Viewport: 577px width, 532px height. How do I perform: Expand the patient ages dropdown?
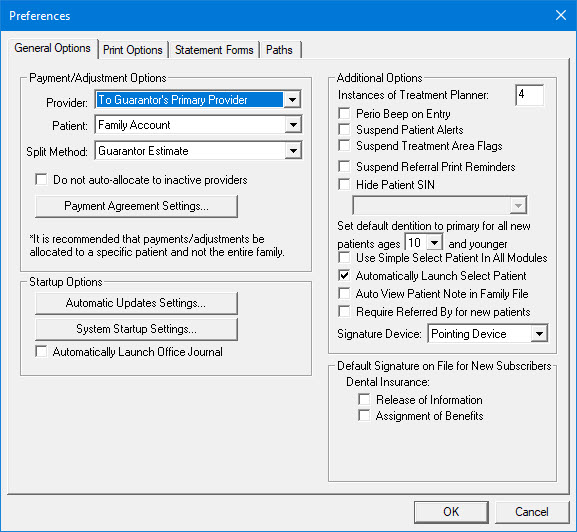(x=434, y=243)
